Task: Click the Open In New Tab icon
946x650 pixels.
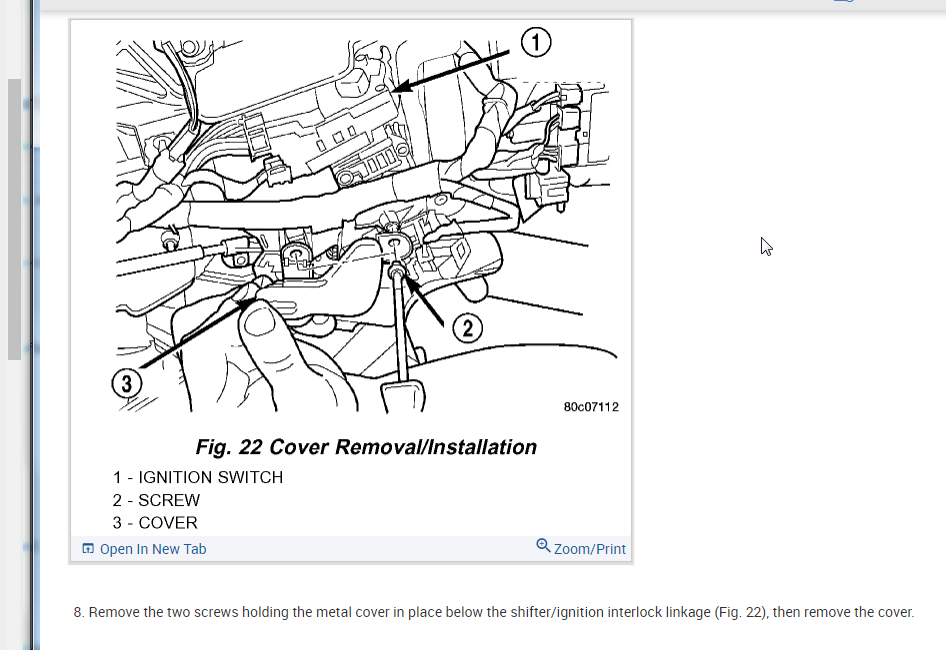Action: coord(88,549)
